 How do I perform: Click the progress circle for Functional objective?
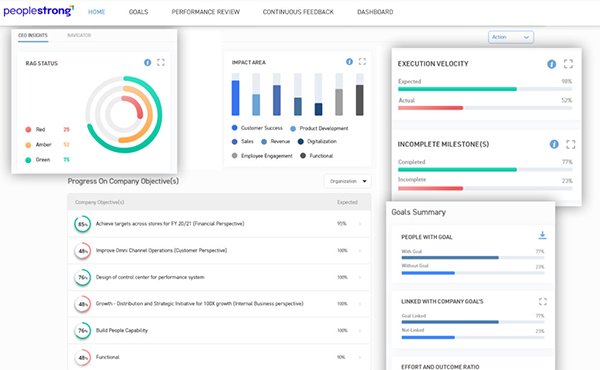click(x=82, y=357)
